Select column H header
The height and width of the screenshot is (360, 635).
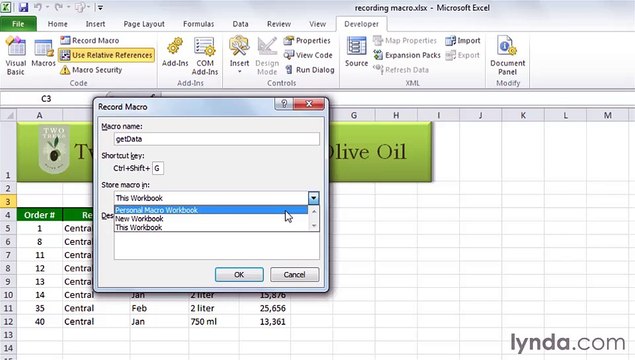[396, 115]
